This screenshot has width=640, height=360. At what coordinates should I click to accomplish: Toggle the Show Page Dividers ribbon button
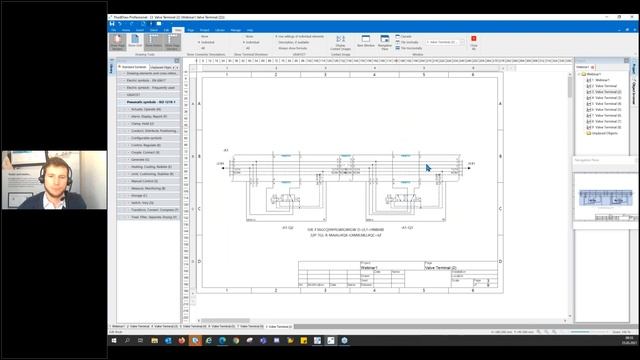pyautogui.click(x=173, y=42)
